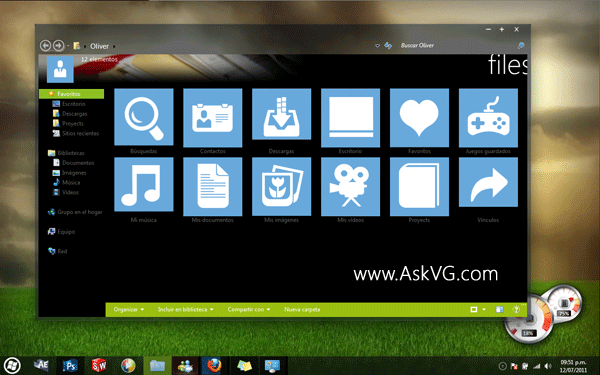Screen dimensions: 600x375
Task: Launch After Effects from the taskbar
Action: click(x=41, y=366)
